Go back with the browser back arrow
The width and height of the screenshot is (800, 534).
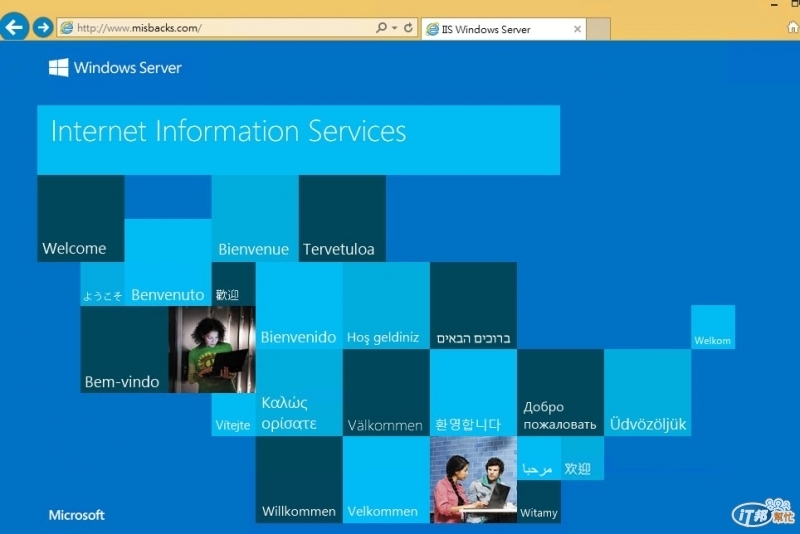pyautogui.click(x=14, y=27)
